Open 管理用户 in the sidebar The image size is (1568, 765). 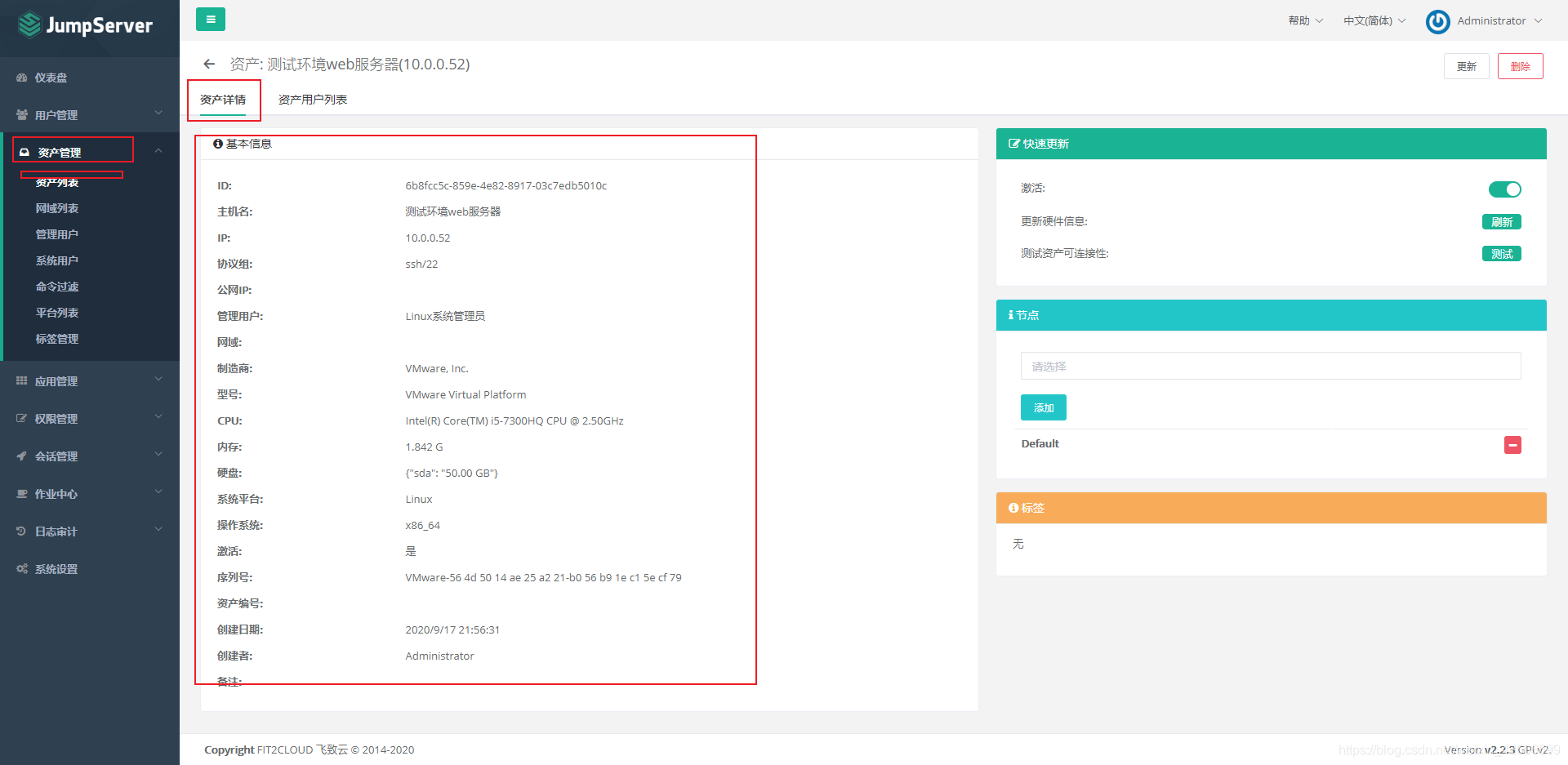point(57,234)
